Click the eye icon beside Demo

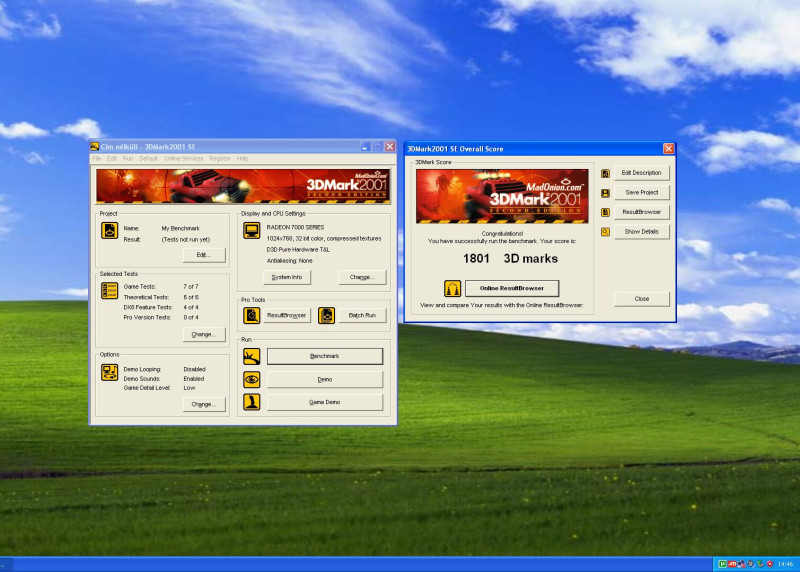(252, 379)
